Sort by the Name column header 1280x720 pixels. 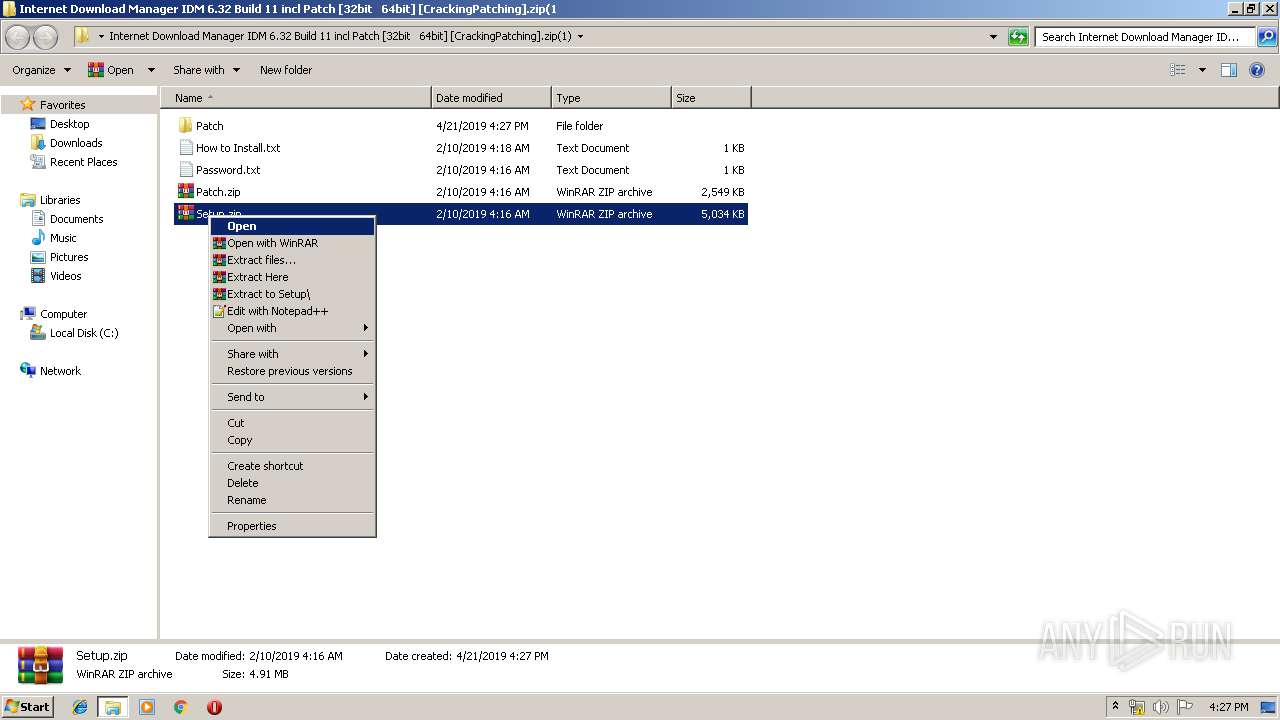point(296,98)
